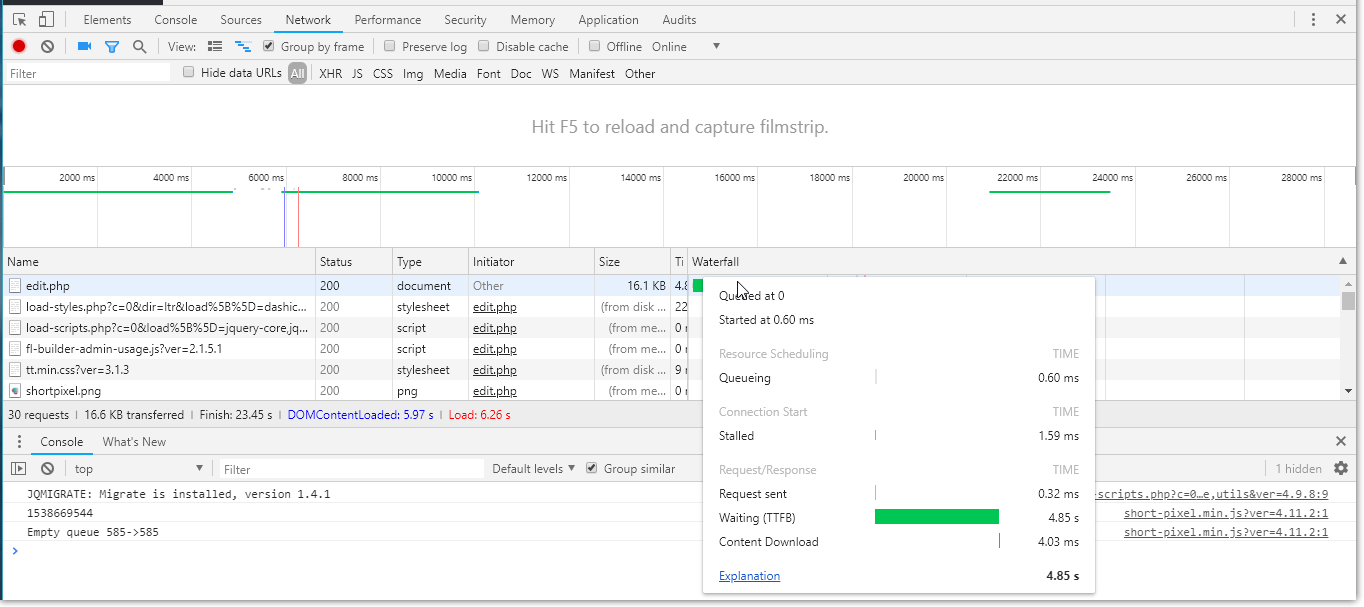Sort requests by Size column

point(632,262)
